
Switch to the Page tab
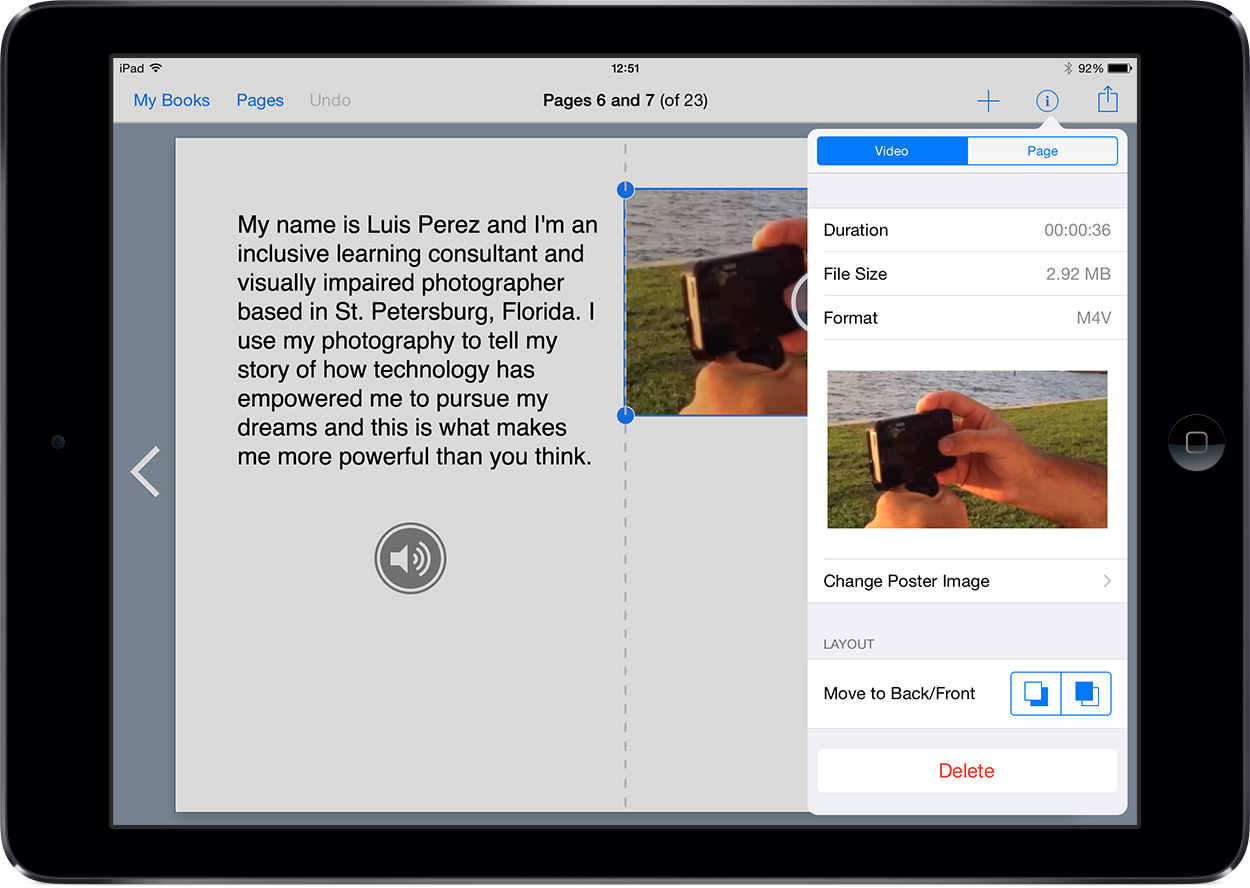click(x=1042, y=151)
